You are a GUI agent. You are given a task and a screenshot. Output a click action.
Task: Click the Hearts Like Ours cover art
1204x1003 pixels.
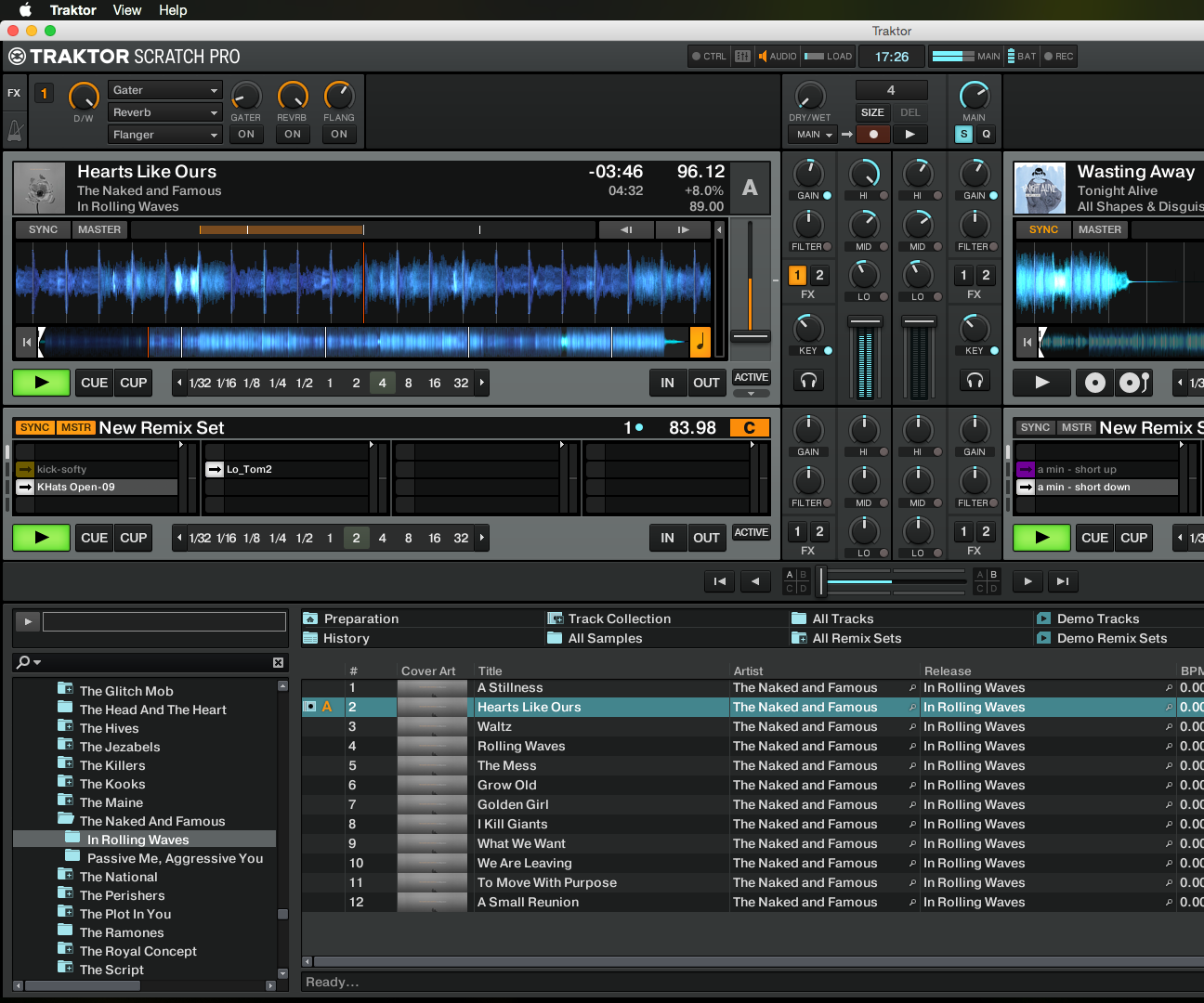(x=40, y=189)
